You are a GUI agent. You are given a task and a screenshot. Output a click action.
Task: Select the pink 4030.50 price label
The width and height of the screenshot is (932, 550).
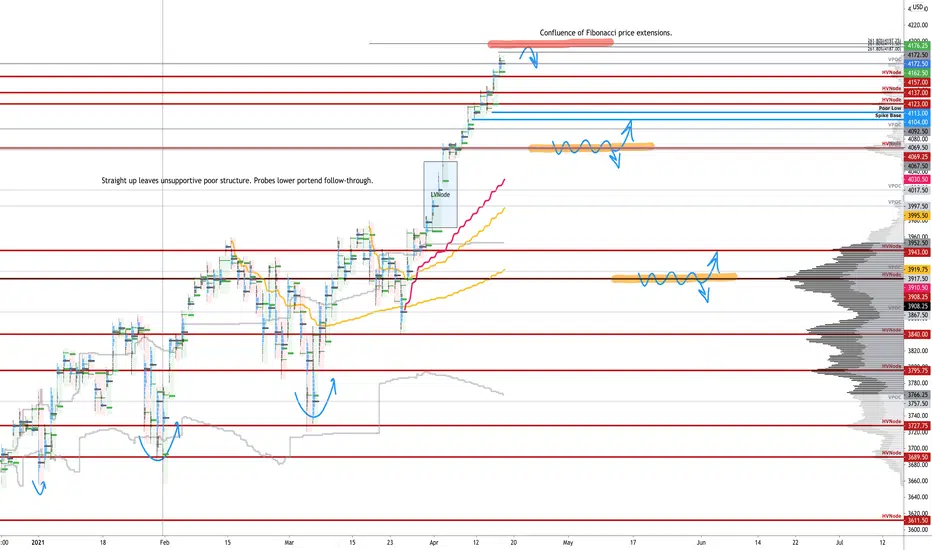[917, 180]
